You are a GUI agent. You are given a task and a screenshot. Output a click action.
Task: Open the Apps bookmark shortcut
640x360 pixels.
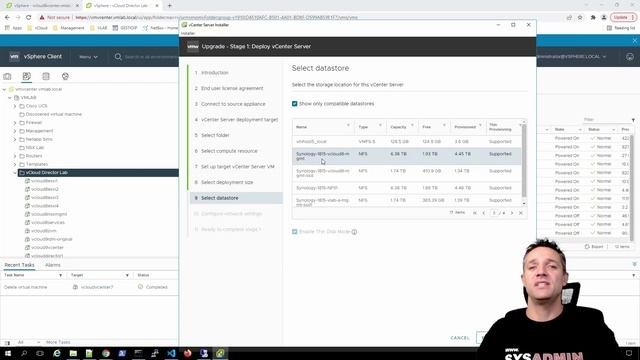tap(13, 28)
